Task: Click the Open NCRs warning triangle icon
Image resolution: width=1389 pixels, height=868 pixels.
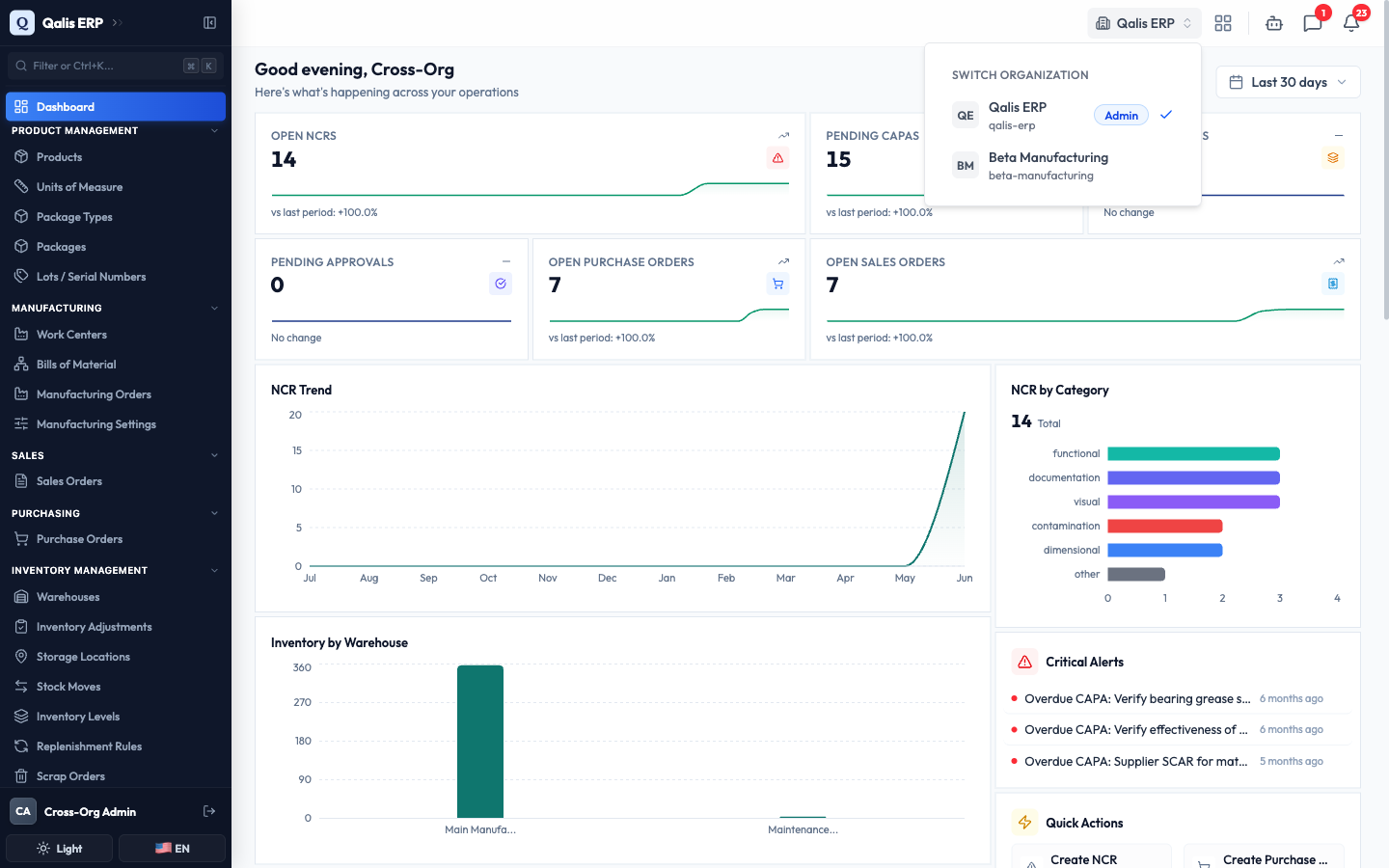Action: 777,158
